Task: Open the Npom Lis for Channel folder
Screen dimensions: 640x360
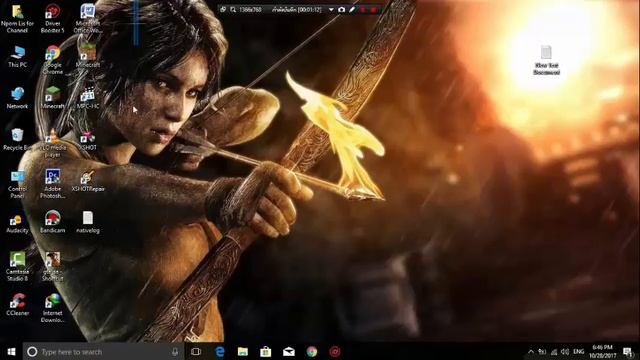Action: pyautogui.click(x=18, y=19)
